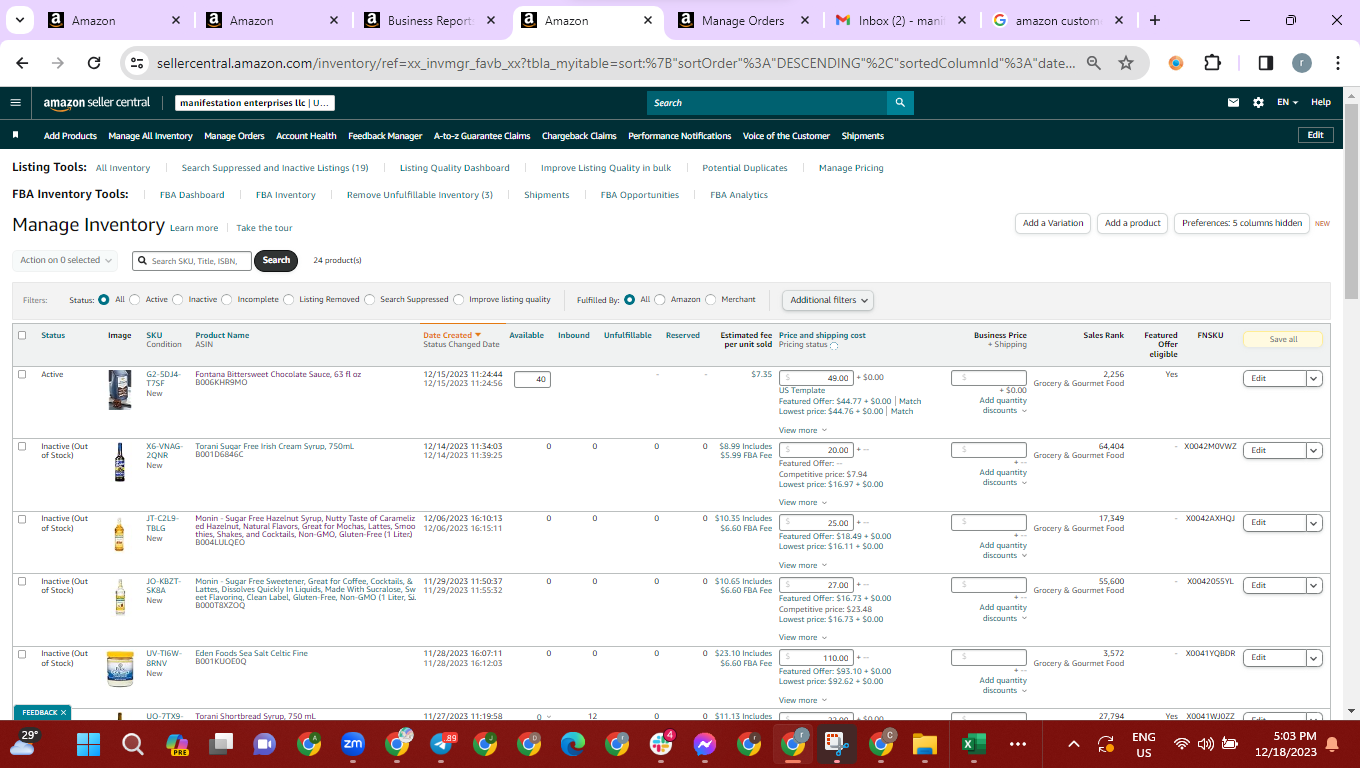Open the Windows Start menu
The height and width of the screenshot is (768, 1360).
tap(89, 744)
